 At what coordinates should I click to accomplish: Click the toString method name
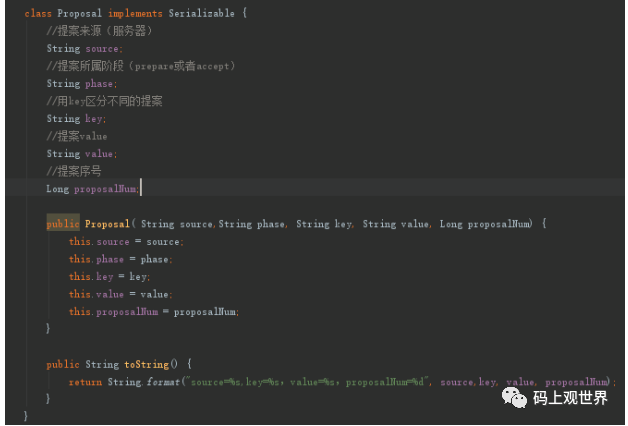[148, 364]
